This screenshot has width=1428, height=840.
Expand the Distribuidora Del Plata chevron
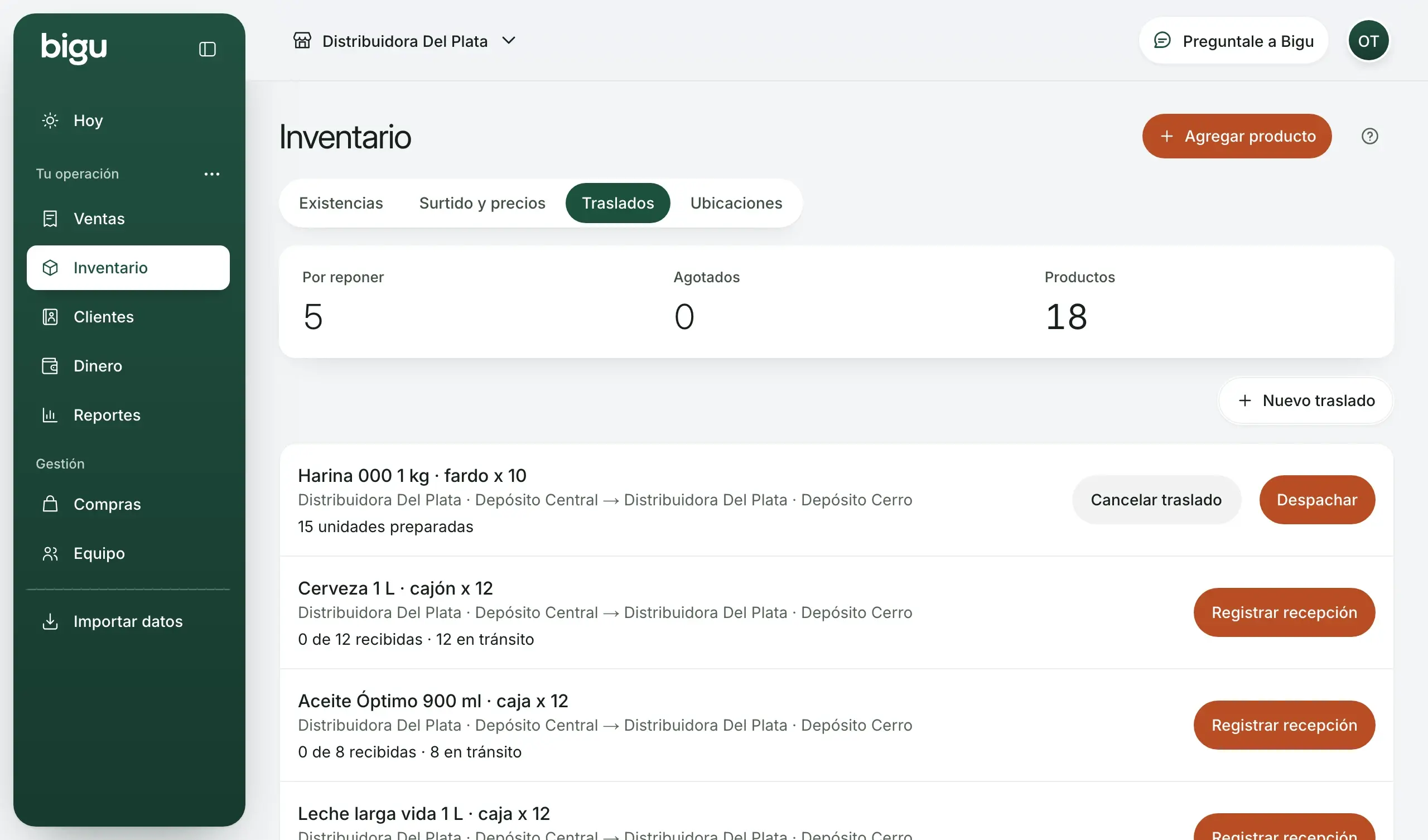tap(509, 41)
